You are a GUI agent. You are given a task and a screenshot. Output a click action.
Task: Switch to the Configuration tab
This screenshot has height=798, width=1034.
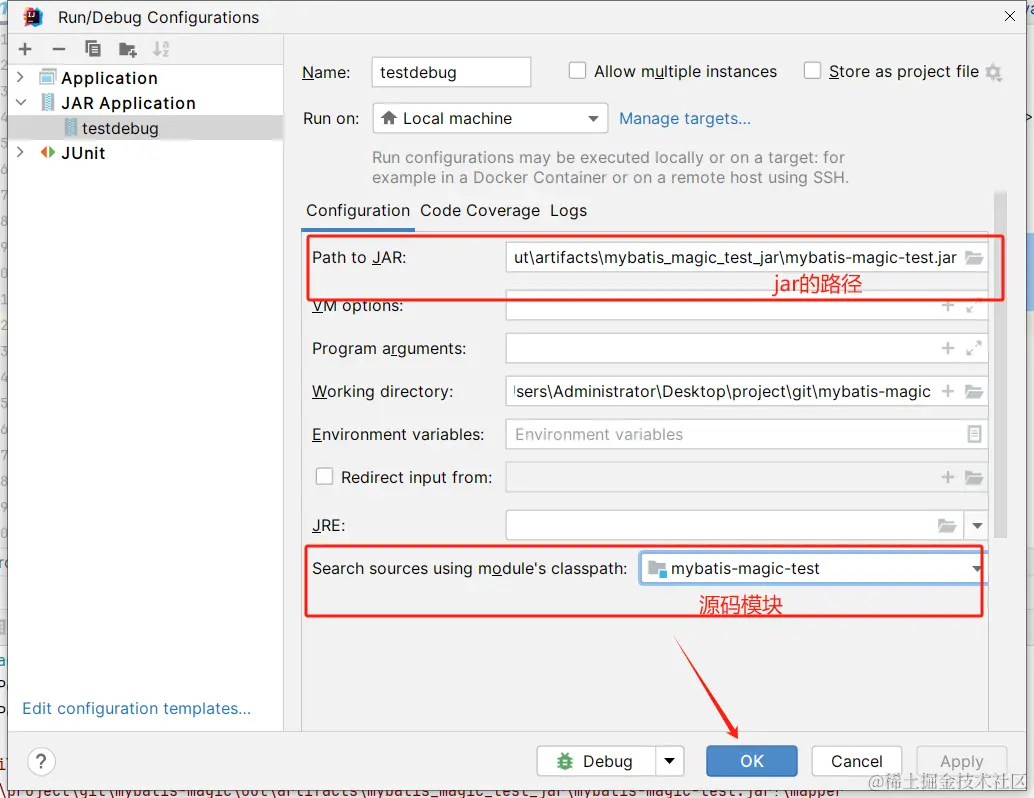coord(358,211)
